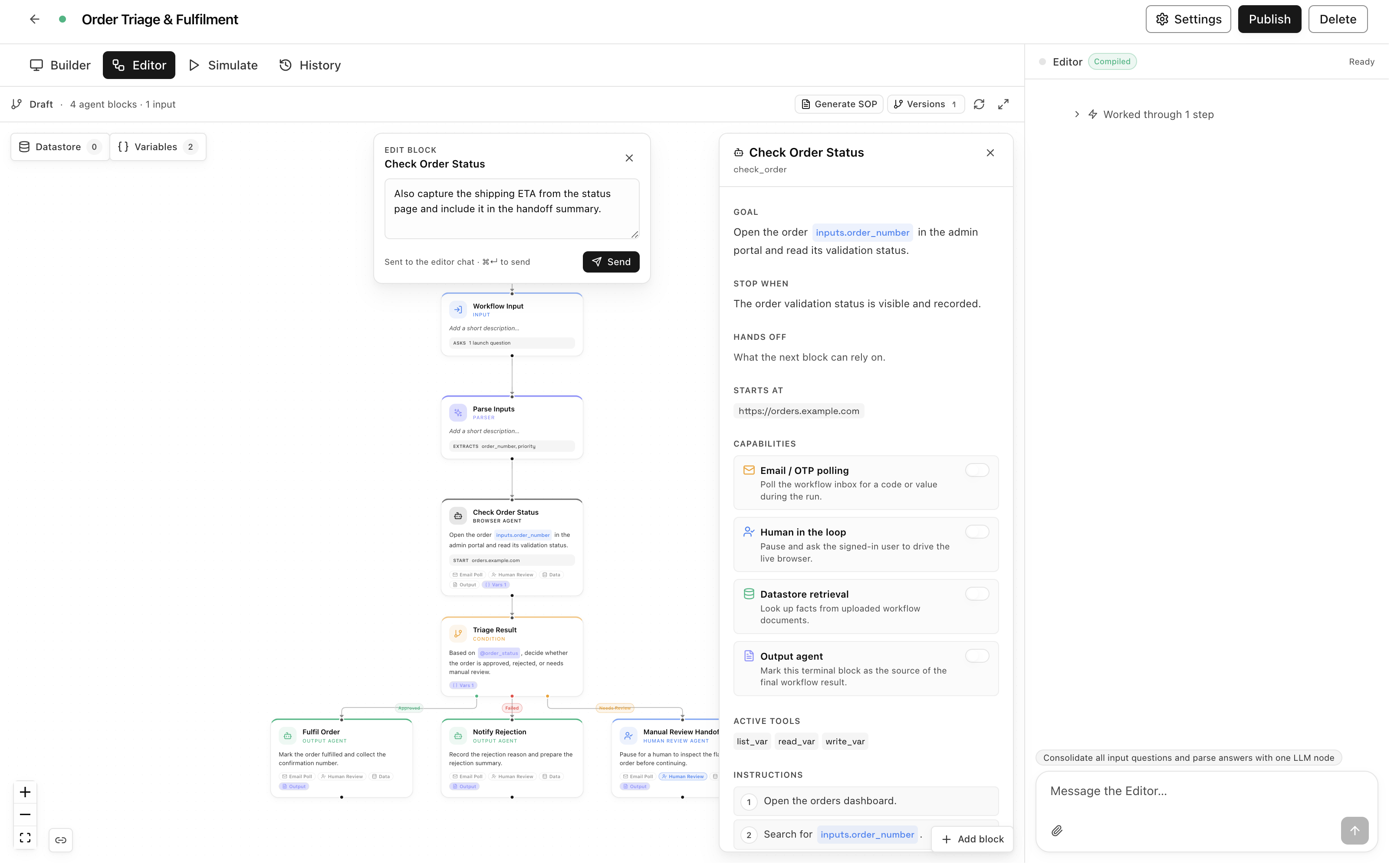Image resolution: width=1394 pixels, height=868 pixels.
Task: Switch to the Builder tab
Action: 60,66
